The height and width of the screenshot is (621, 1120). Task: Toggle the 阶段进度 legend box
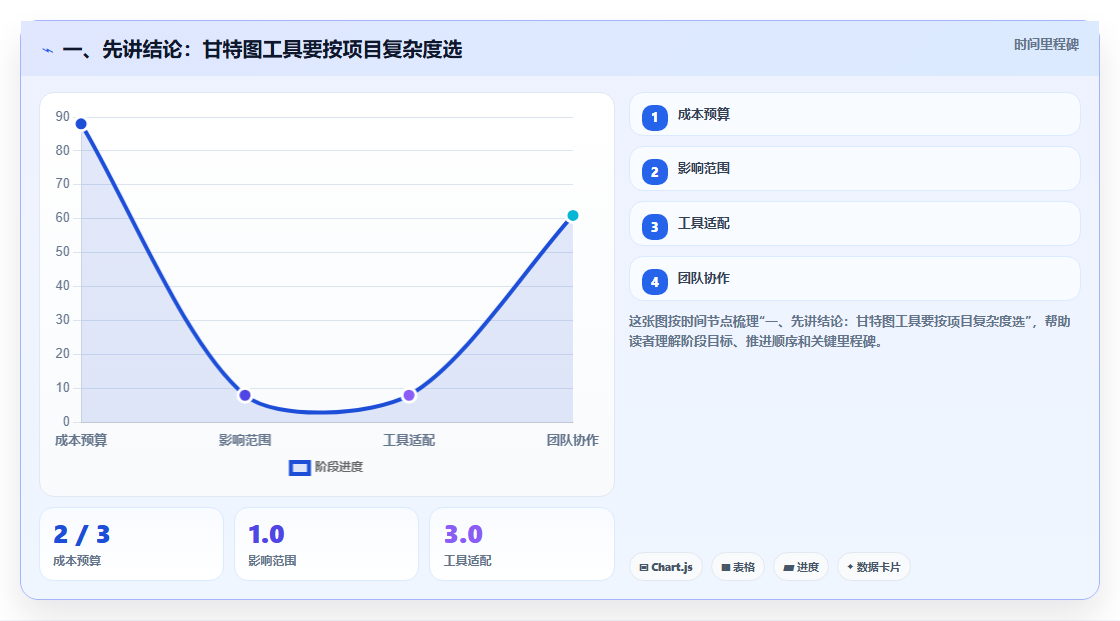299,468
